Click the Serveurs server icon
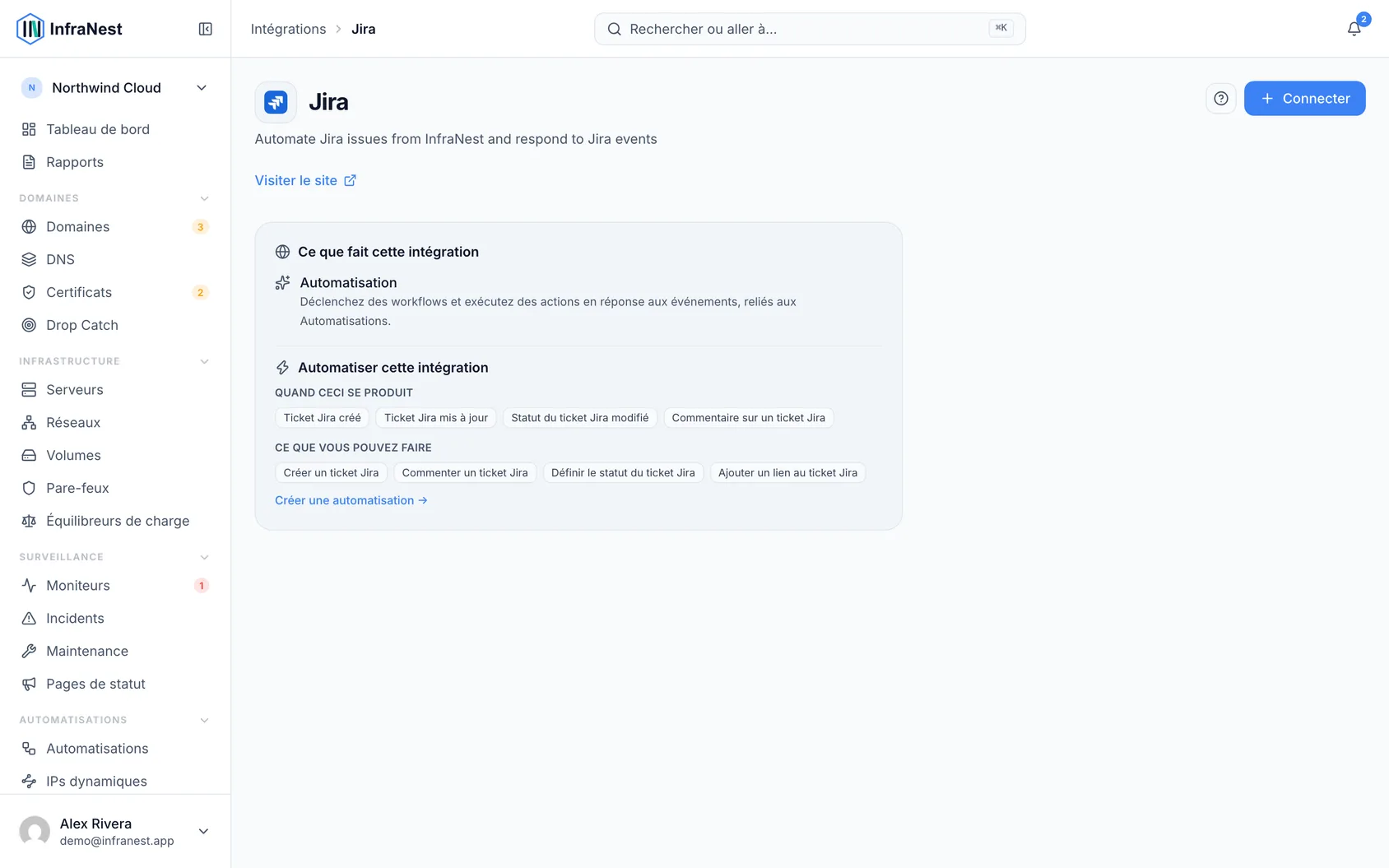 (x=29, y=389)
